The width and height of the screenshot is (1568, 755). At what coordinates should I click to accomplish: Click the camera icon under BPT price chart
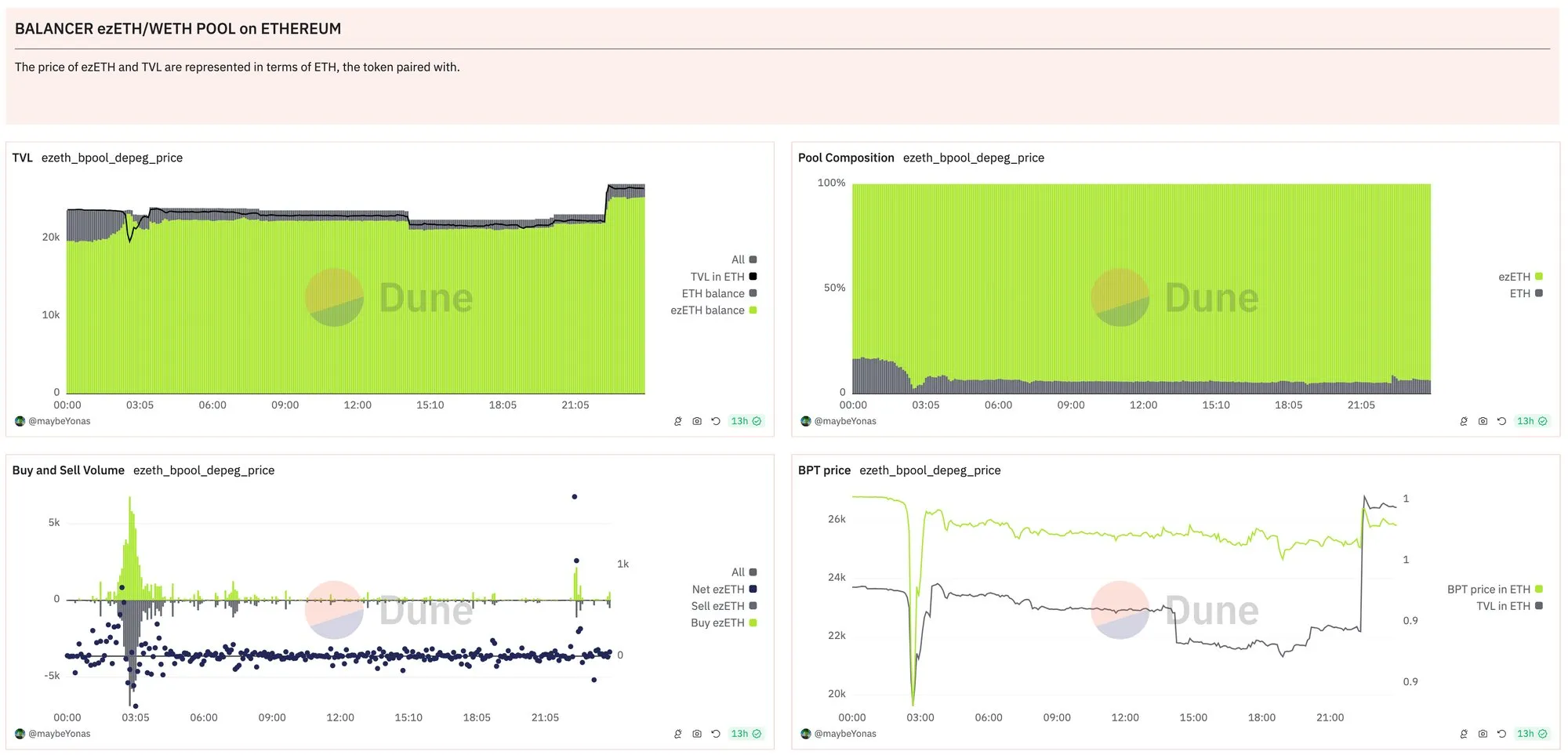click(1483, 734)
